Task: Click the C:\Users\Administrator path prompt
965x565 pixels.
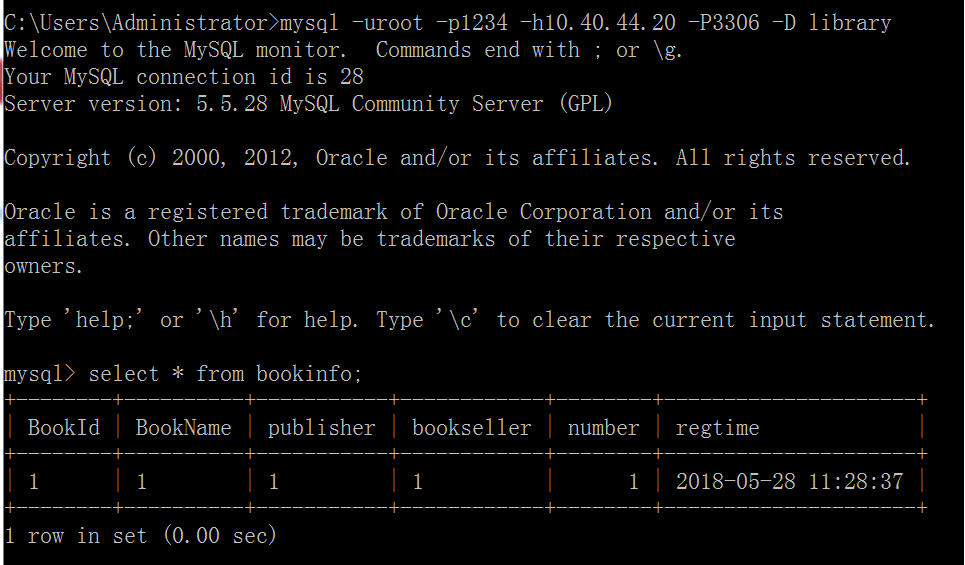Action: pos(137,21)
